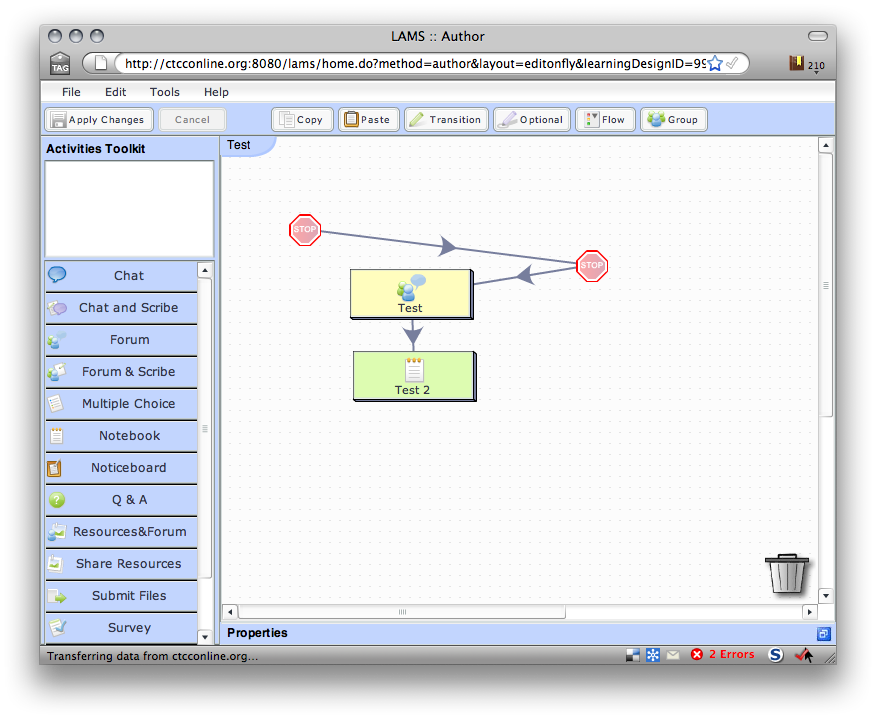Viewport: 876px width, 719px height.
Task: Click the TAG icon beside address bar
Action: [60, 63]
